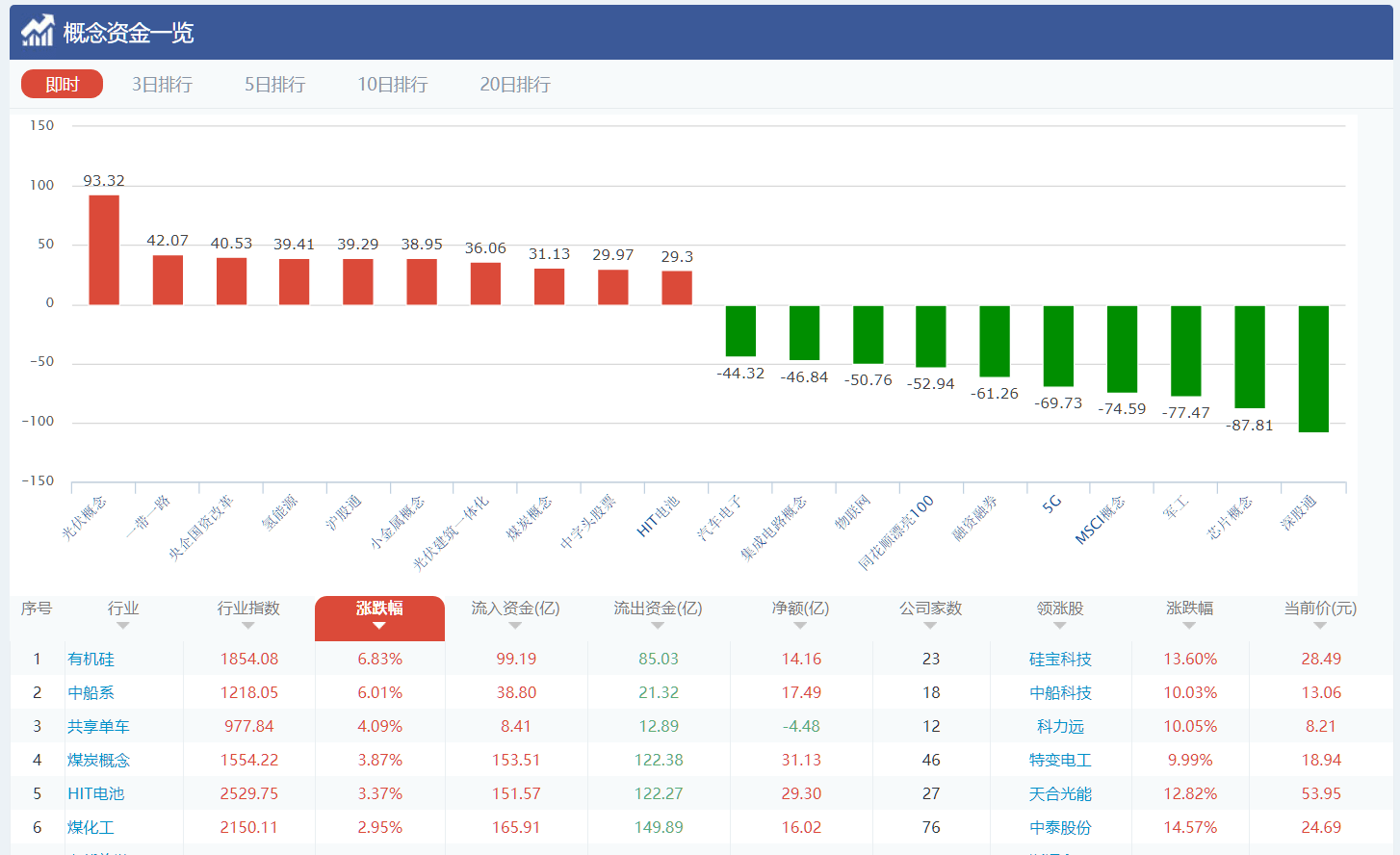Click the 沪股通 bar valued 39.29
The width and height of the screenshot is (1400, 855).
click(x=357, y=282)
